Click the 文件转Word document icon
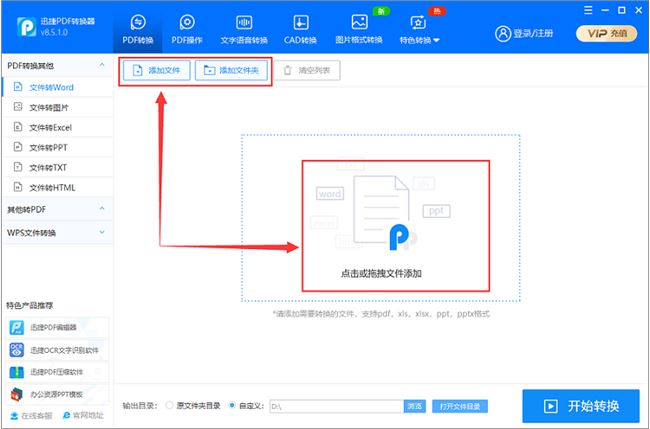This screenshot has width=650, height=429. [x=18, y=87]
